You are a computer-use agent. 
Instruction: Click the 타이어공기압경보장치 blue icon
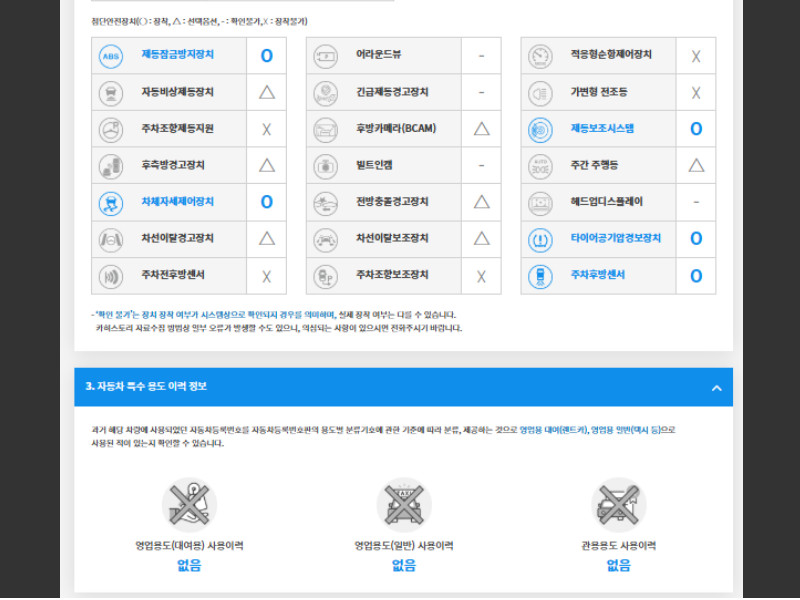click(540, 239)
